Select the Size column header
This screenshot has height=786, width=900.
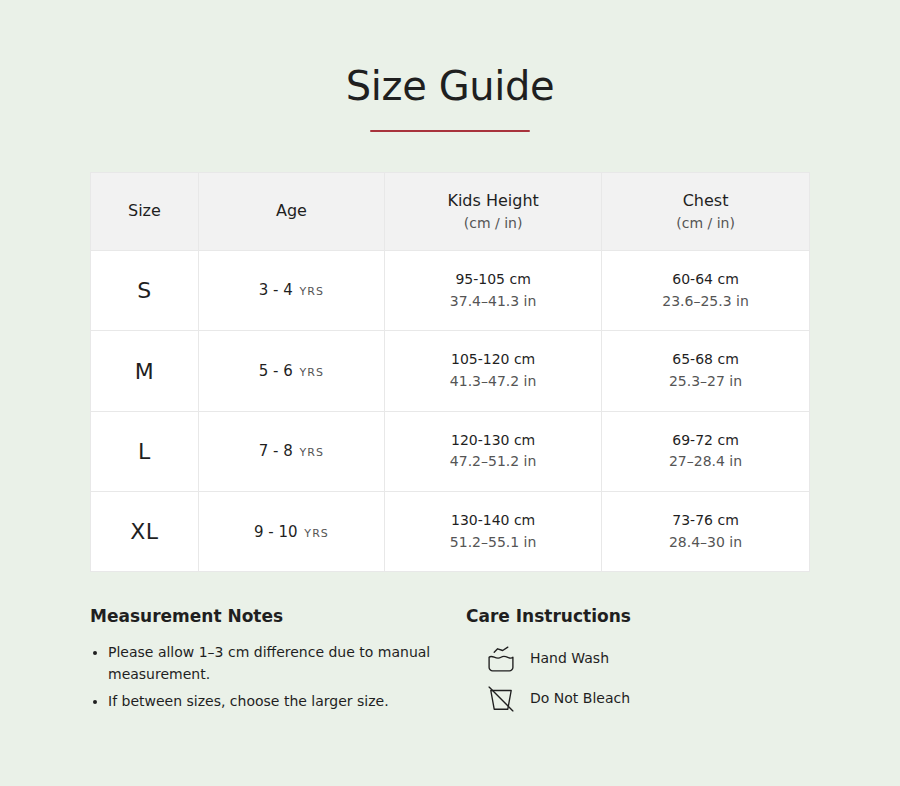pyautogui.click(x=145, y=211)
